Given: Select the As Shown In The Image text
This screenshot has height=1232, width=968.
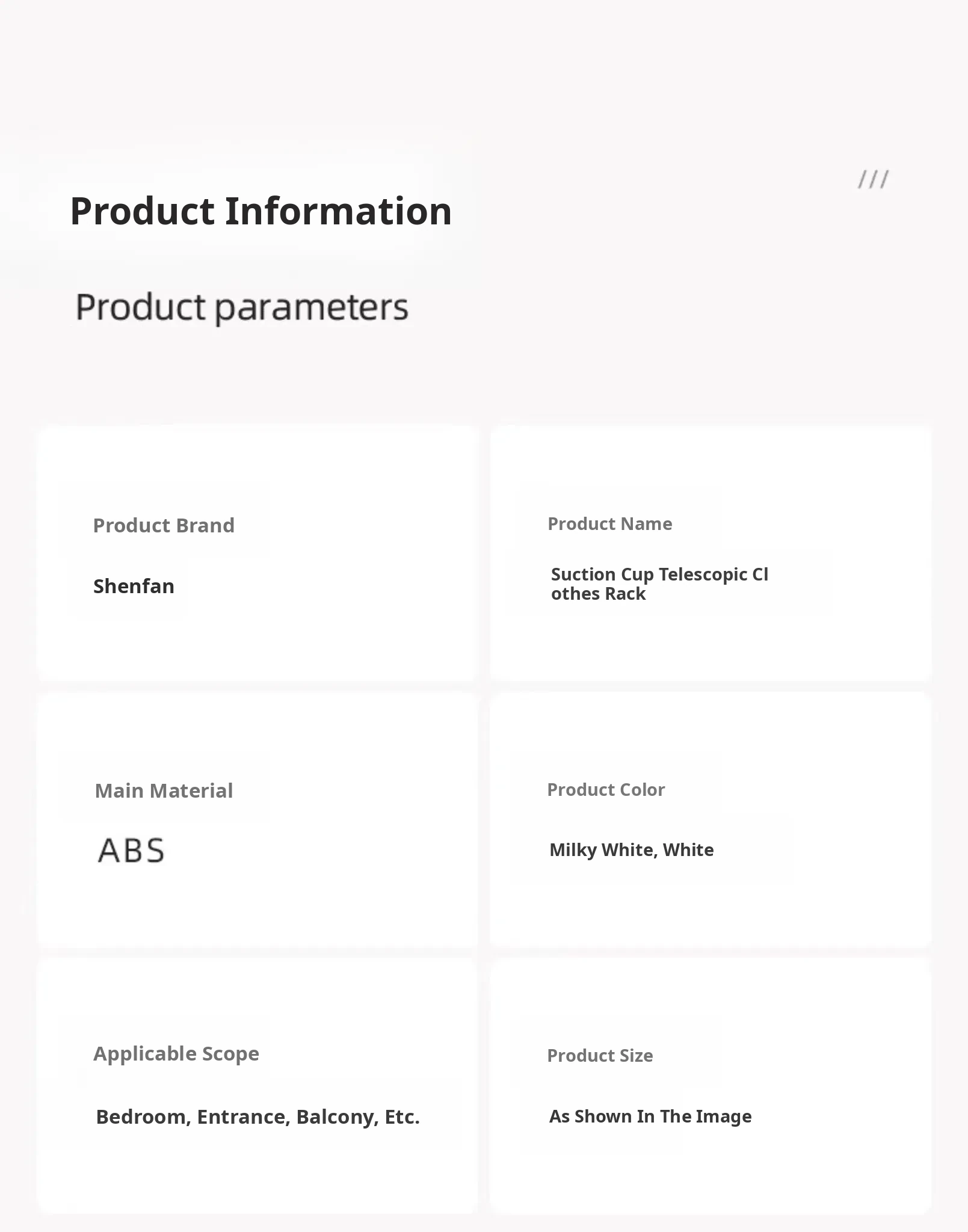Looking at the screenshot, I should [650, 1116].
